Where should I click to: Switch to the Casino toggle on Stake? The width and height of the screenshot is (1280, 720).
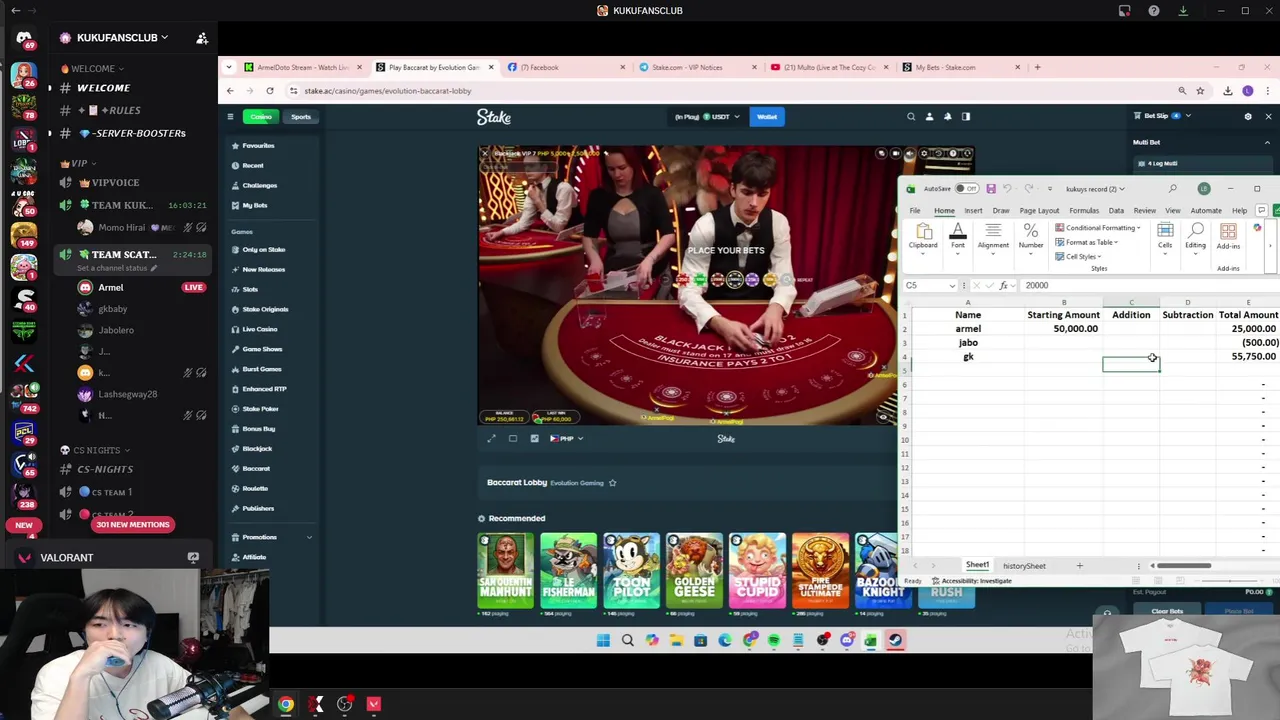pos(261,117)
